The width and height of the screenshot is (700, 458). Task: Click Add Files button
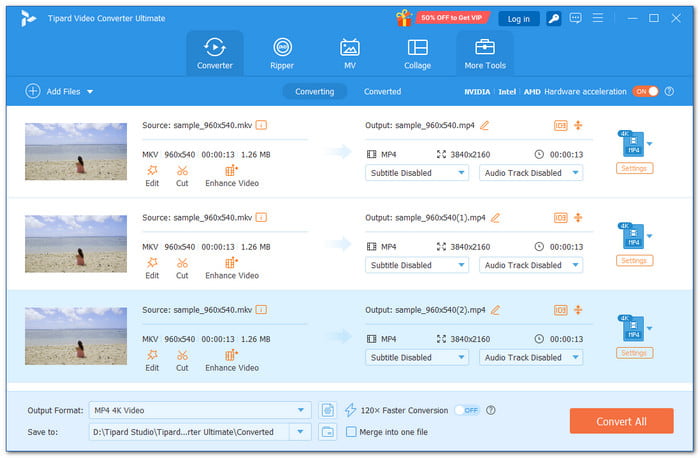pos(54,92)
